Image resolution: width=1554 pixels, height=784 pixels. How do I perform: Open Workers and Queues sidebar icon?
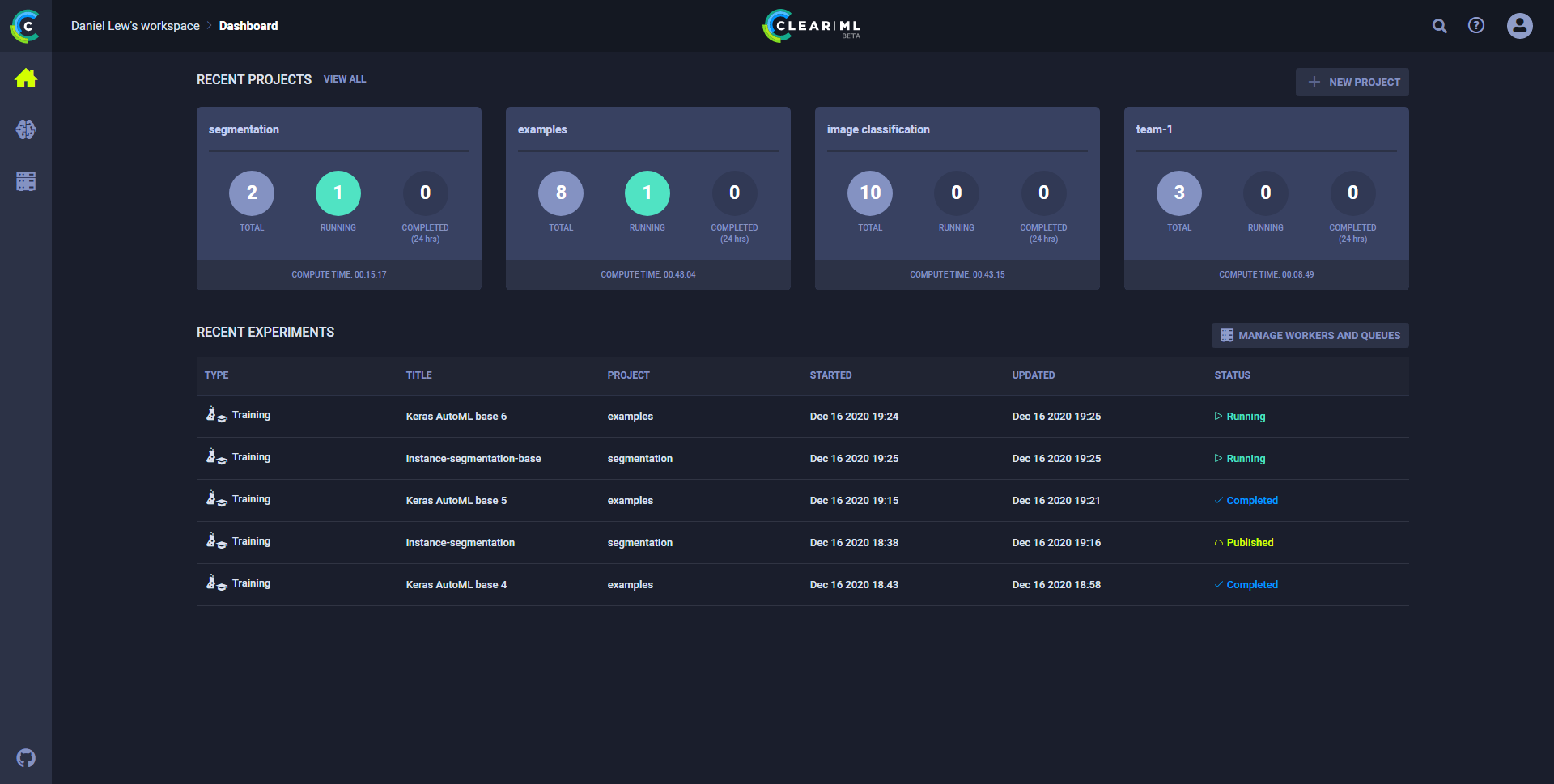pos(26,181)
